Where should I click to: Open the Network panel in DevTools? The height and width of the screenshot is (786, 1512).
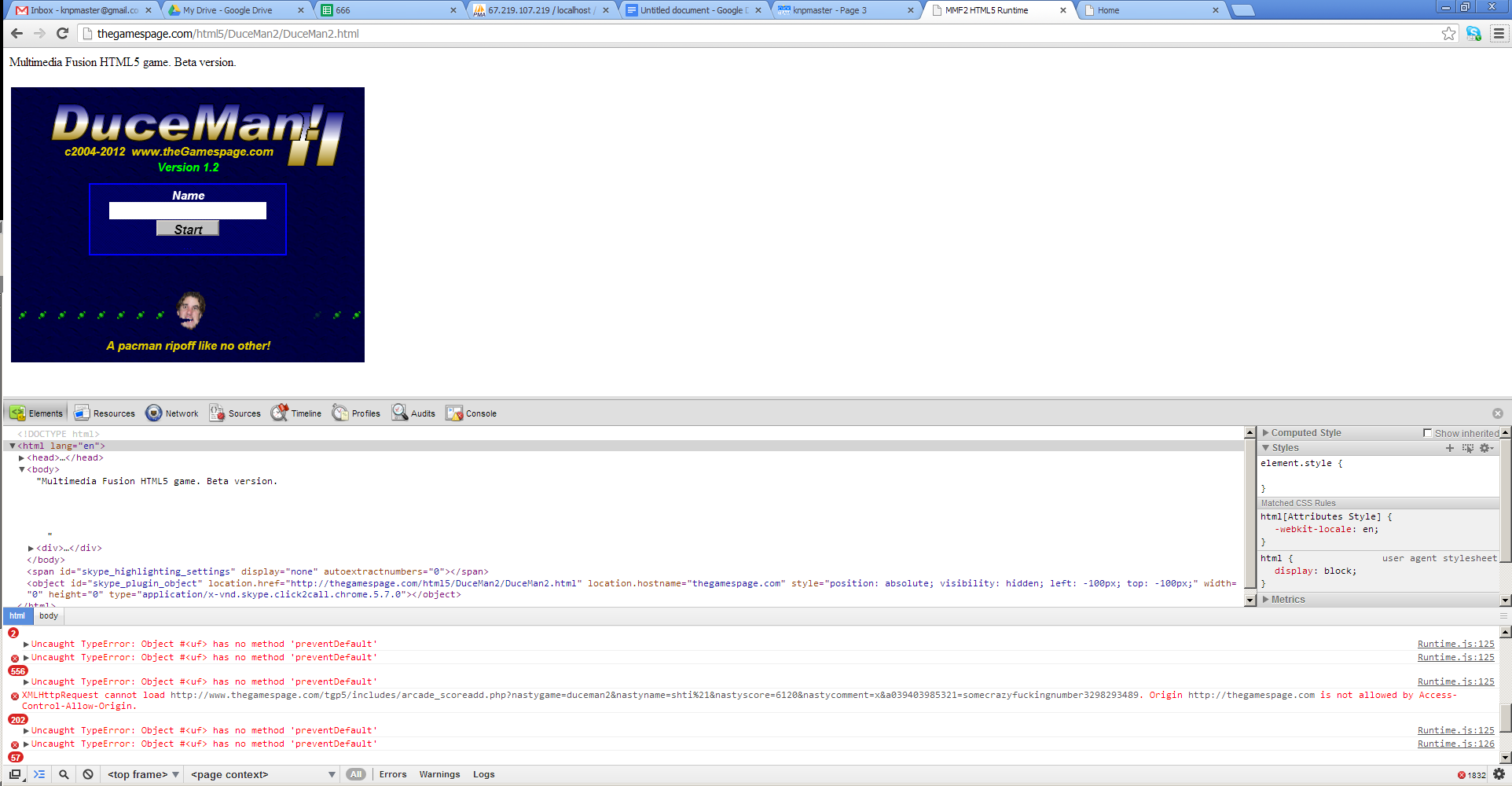[x=172, y=413]
